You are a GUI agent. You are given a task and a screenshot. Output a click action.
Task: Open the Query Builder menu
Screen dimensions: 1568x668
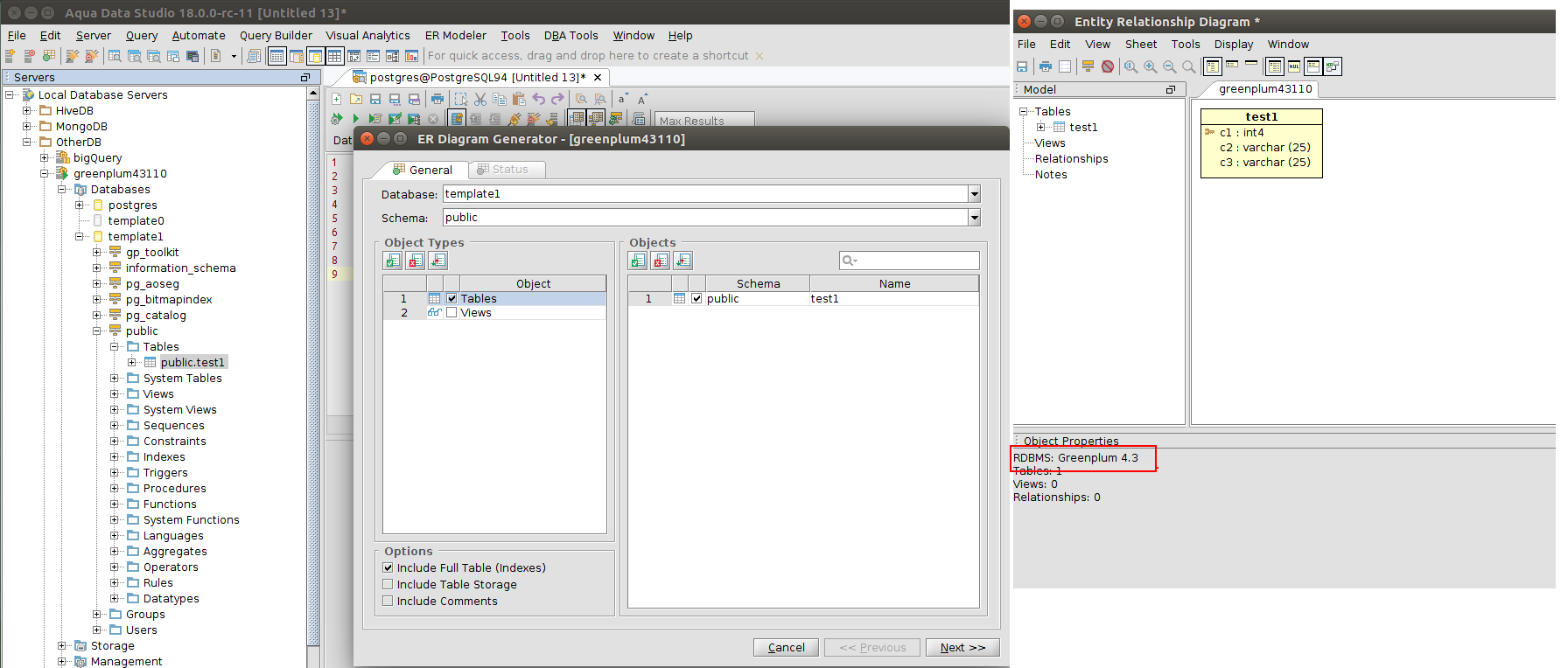[276, 36]
